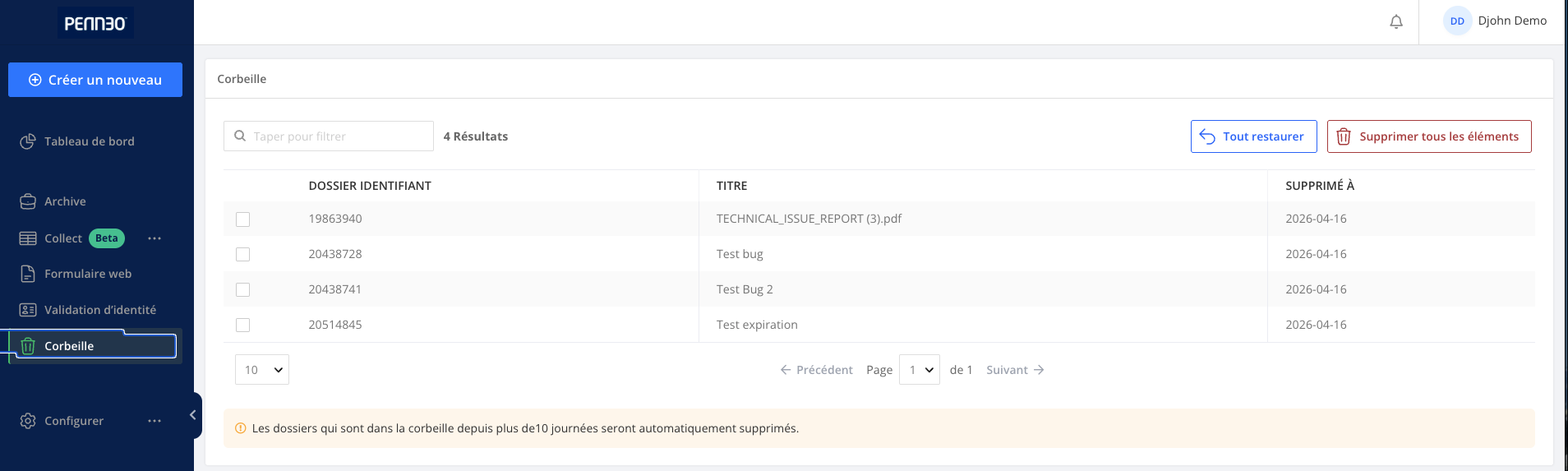
Task: Open the notifications bell
Action: [1396, 21]
